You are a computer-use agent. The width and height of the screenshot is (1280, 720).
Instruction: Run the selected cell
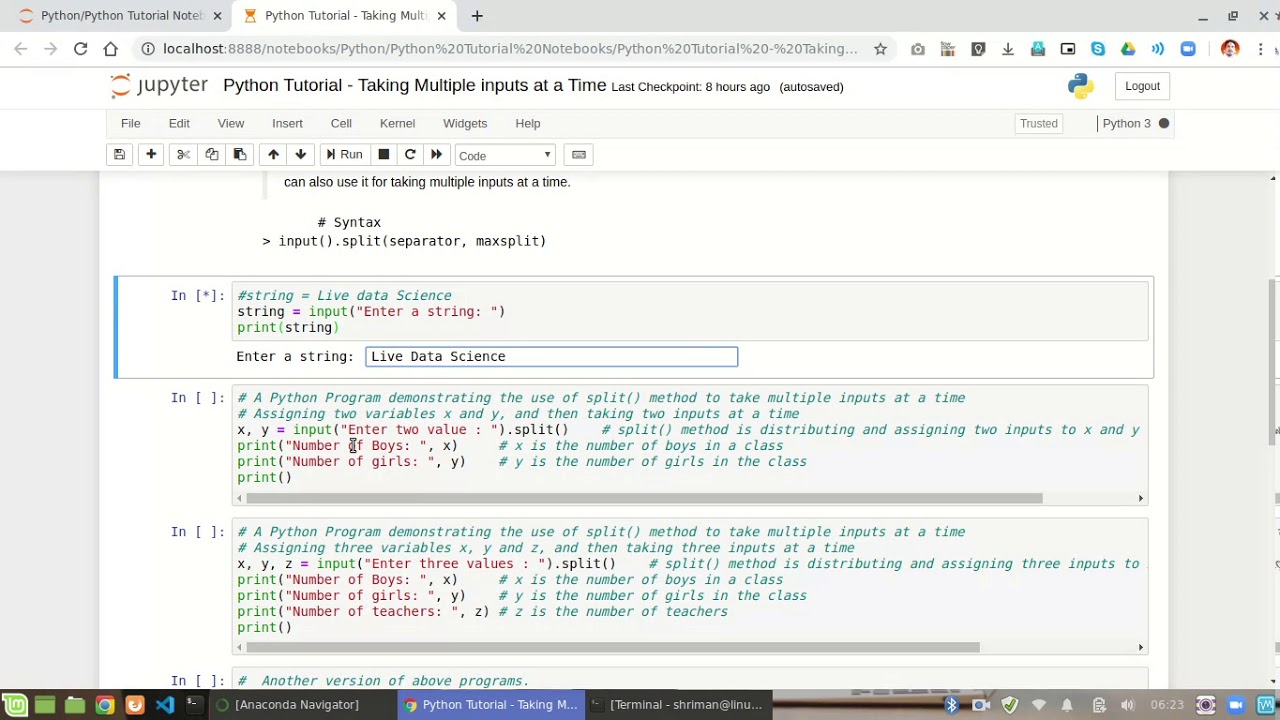[x=343, y=155]
